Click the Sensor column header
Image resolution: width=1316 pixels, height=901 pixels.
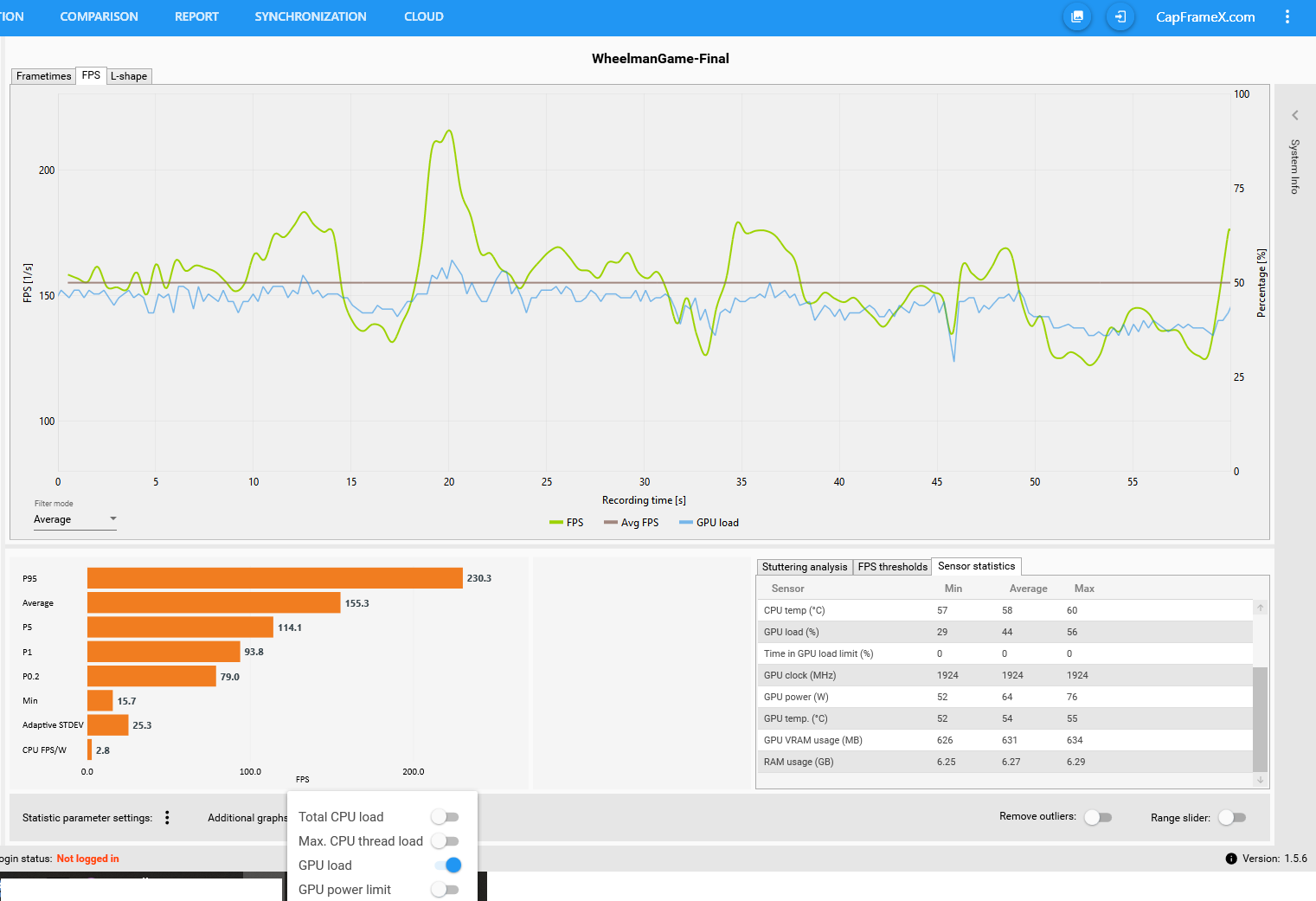tap(787, 589)
